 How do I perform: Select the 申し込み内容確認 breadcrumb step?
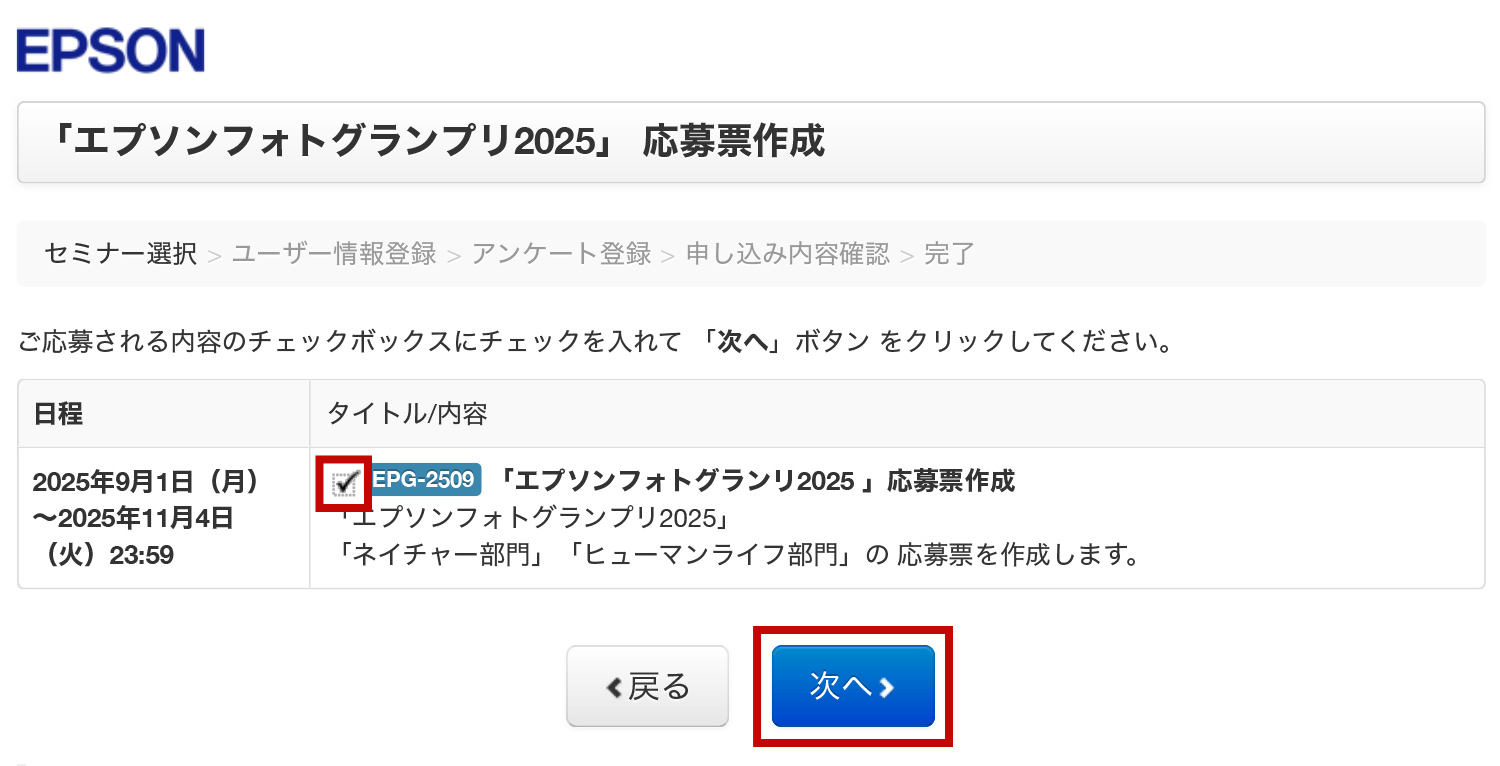point(787,254)
